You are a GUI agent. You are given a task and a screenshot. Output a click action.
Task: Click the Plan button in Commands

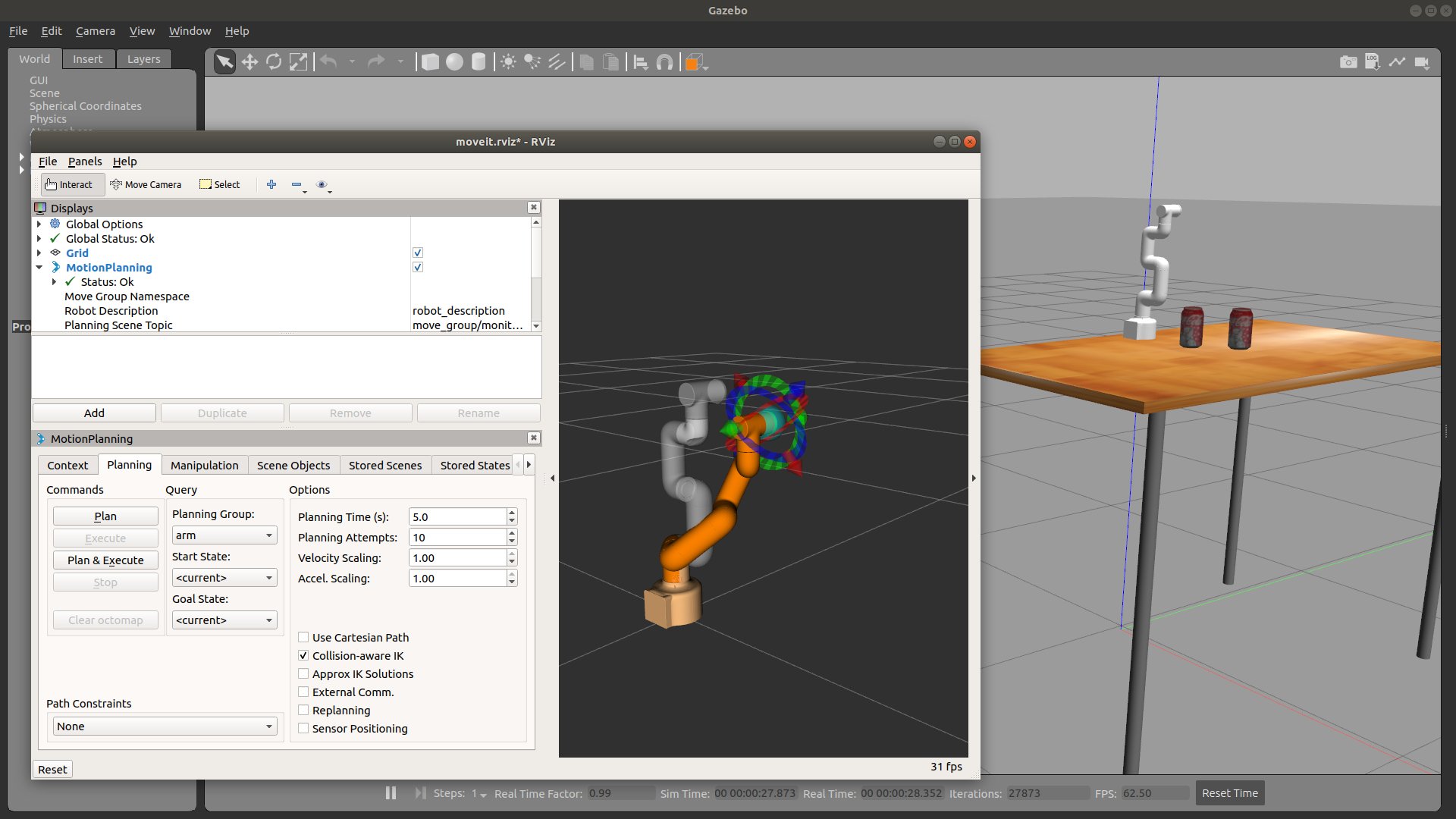(104, 516)
